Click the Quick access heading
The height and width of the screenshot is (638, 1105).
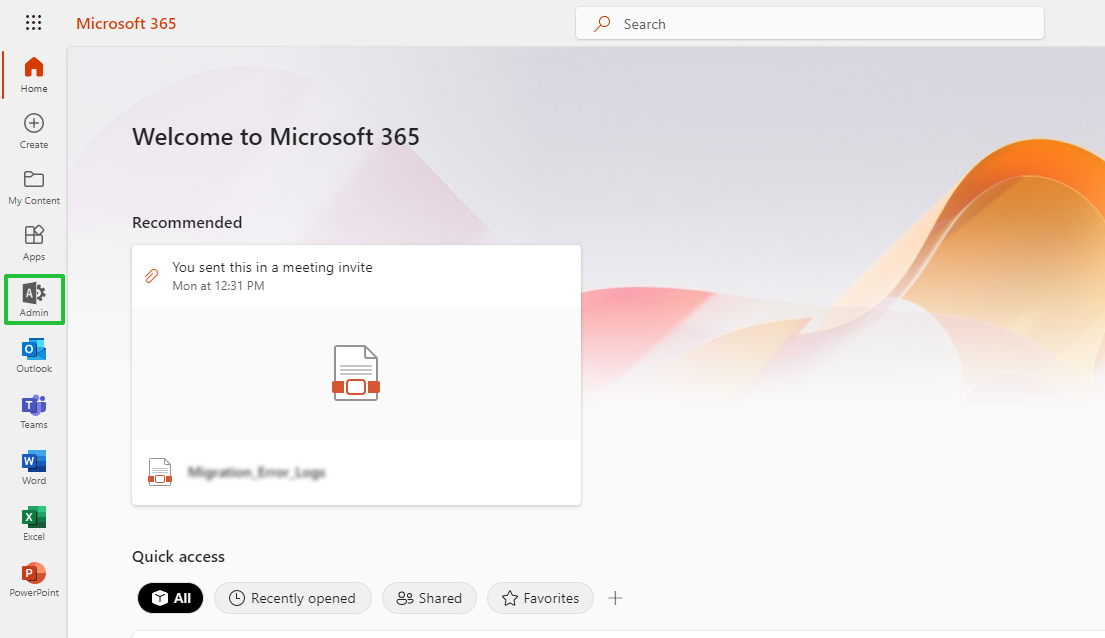[178, 556]
